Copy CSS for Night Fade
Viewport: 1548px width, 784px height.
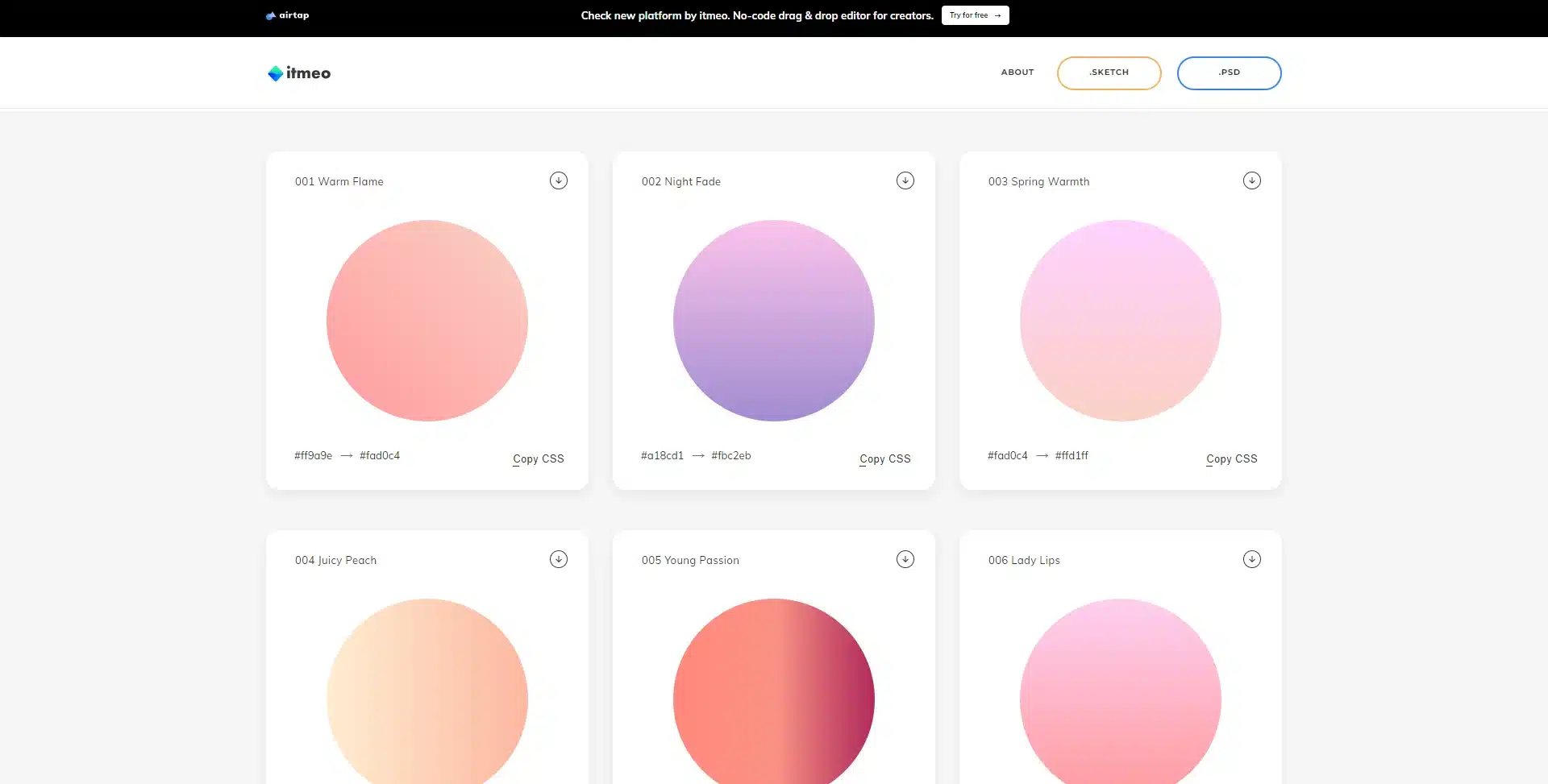[884, 458]
